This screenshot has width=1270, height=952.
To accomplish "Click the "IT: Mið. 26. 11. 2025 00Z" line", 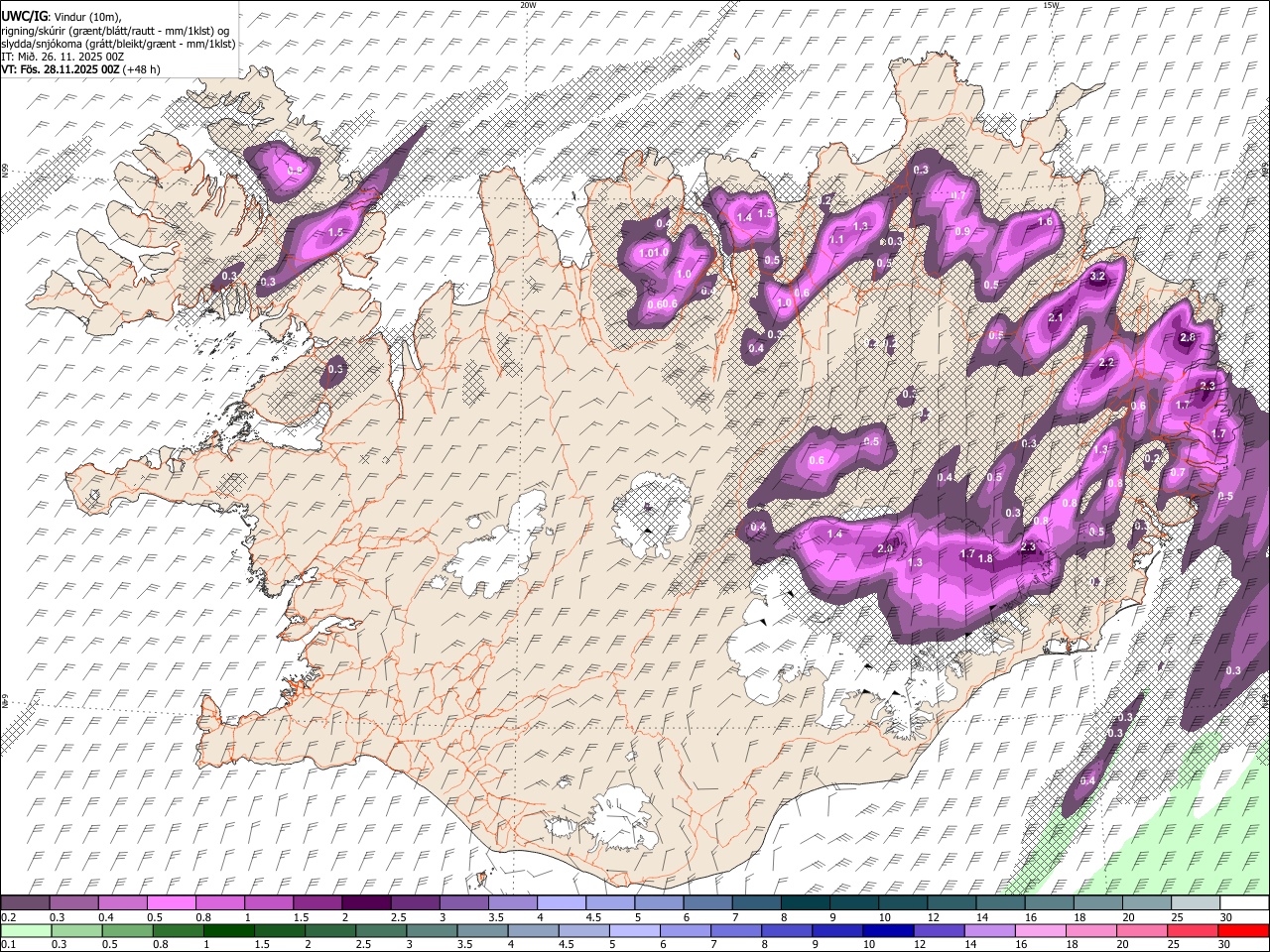I will click(x=63, y=57).
